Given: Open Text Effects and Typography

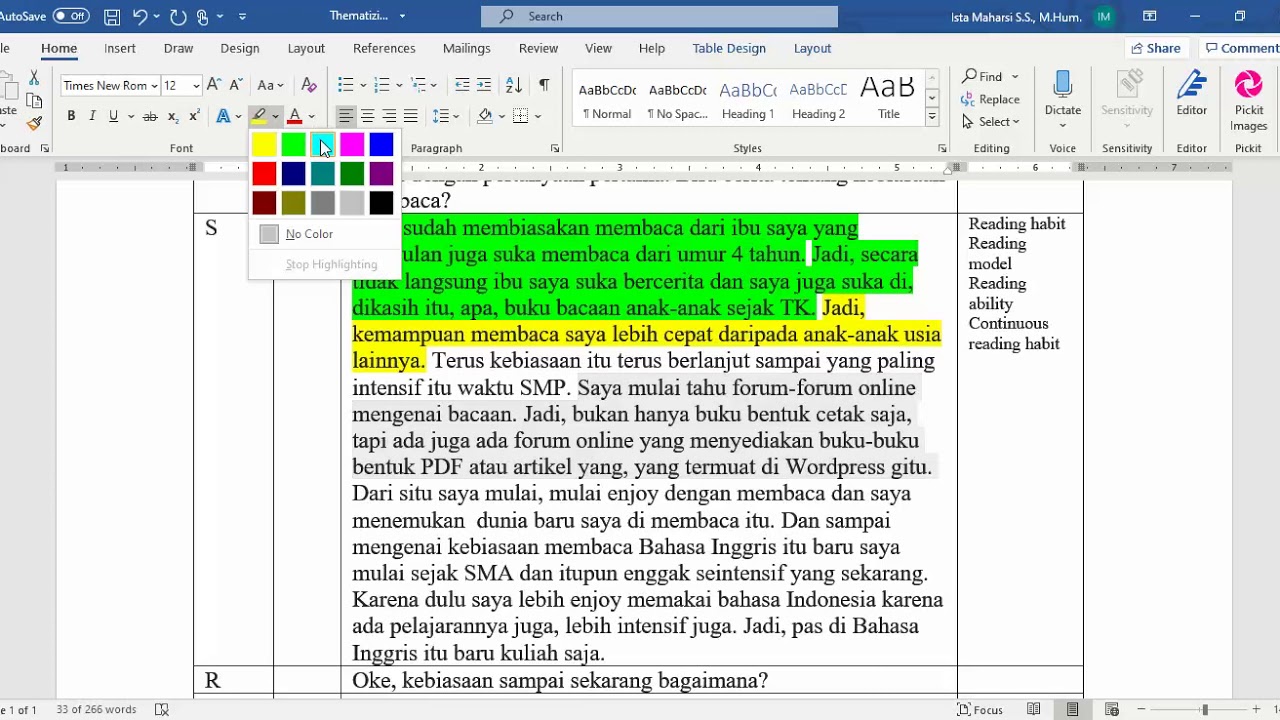Looking at the screenshot, I should click(223, 117).
